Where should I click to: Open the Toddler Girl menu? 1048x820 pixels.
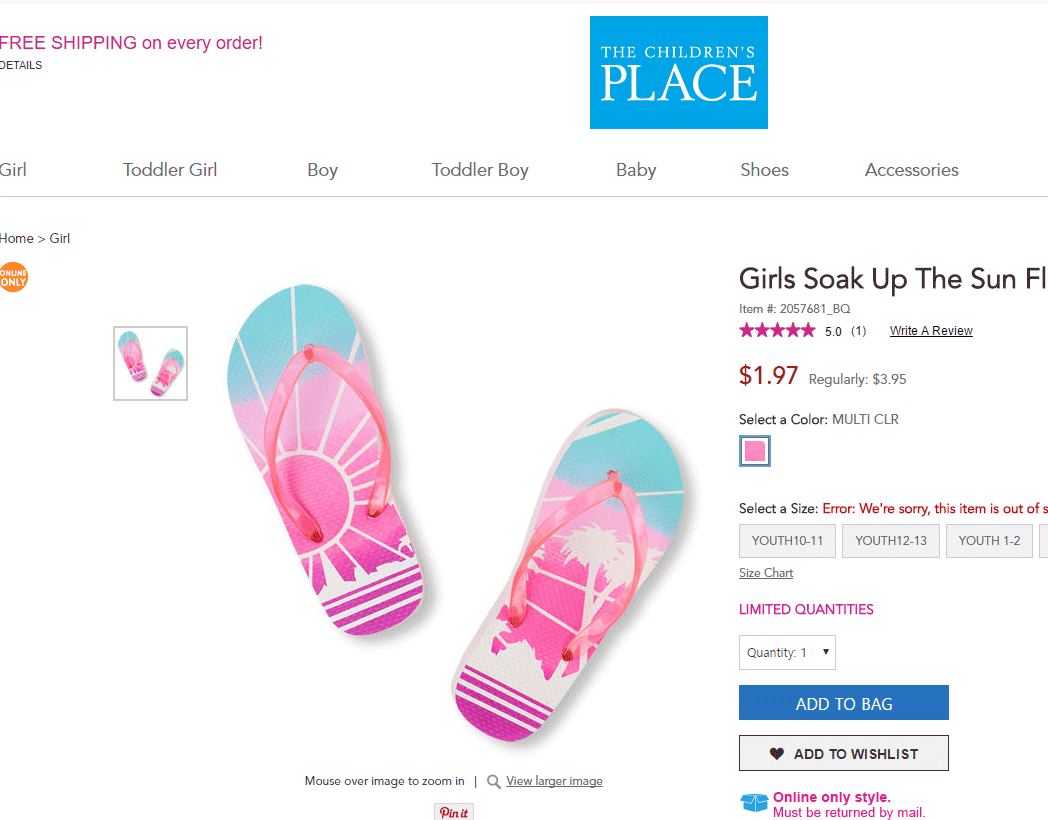[169, 170]
